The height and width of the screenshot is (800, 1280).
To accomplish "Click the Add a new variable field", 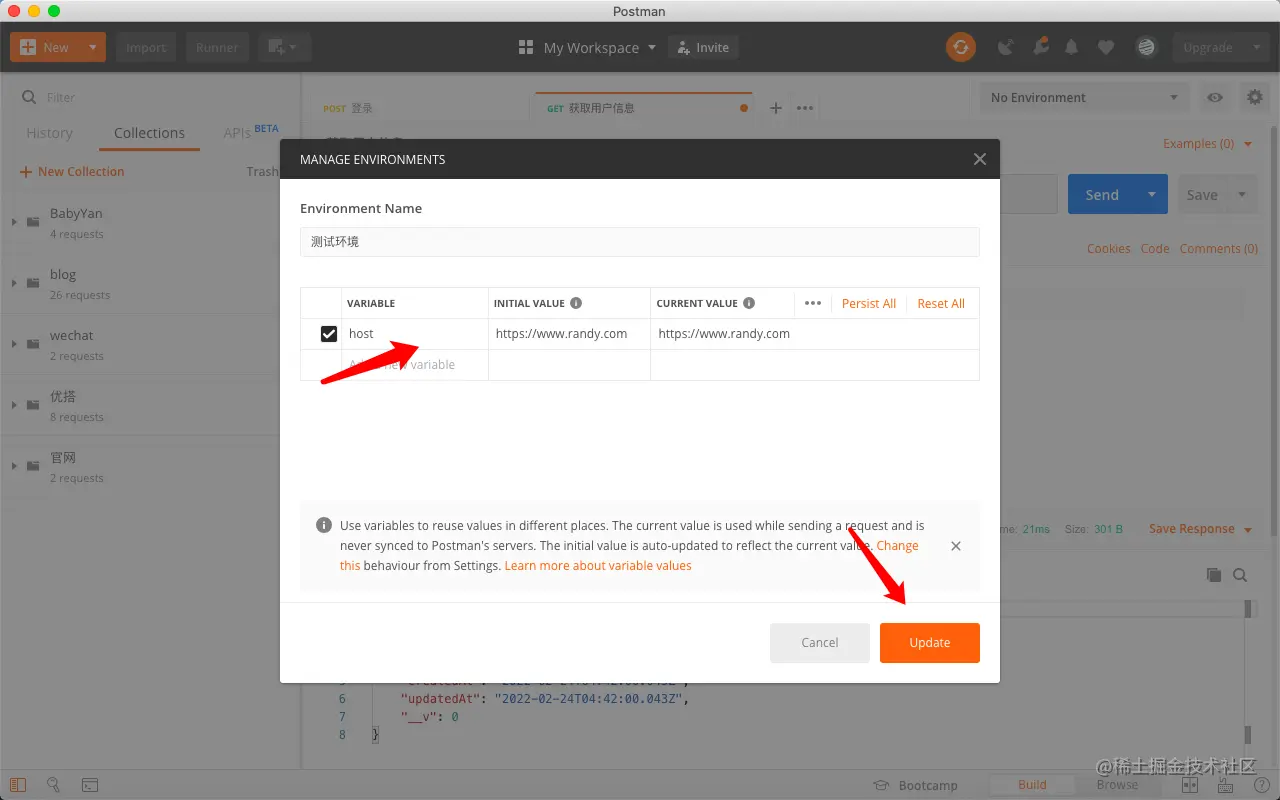I will click(415, 365).
